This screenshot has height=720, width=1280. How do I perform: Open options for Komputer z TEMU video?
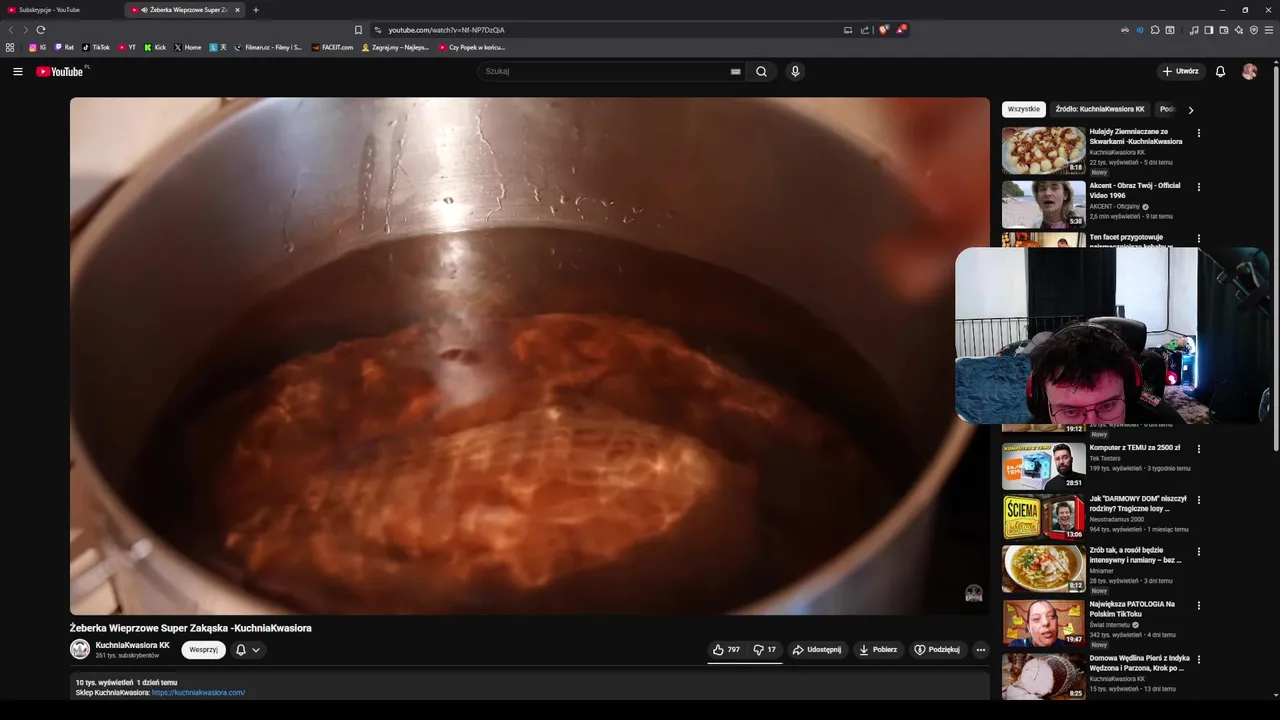coord(1198,449)
